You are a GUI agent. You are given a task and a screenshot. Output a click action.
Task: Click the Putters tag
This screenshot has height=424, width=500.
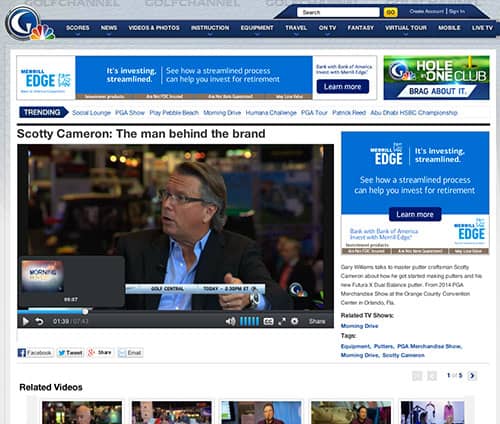click(x=383, y=346)
